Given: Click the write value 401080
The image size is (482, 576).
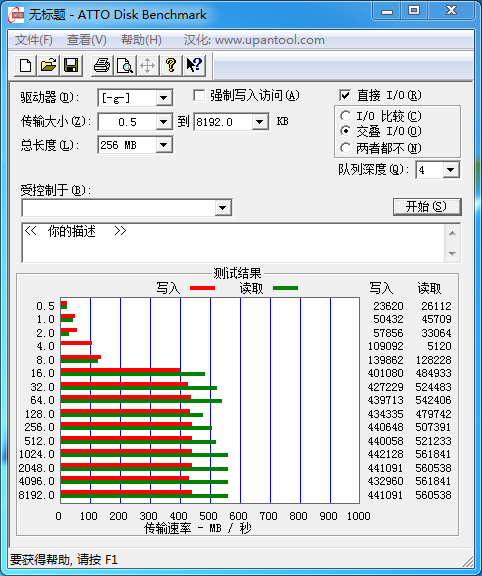Looking at the screenshot, I should pos(385,373).
